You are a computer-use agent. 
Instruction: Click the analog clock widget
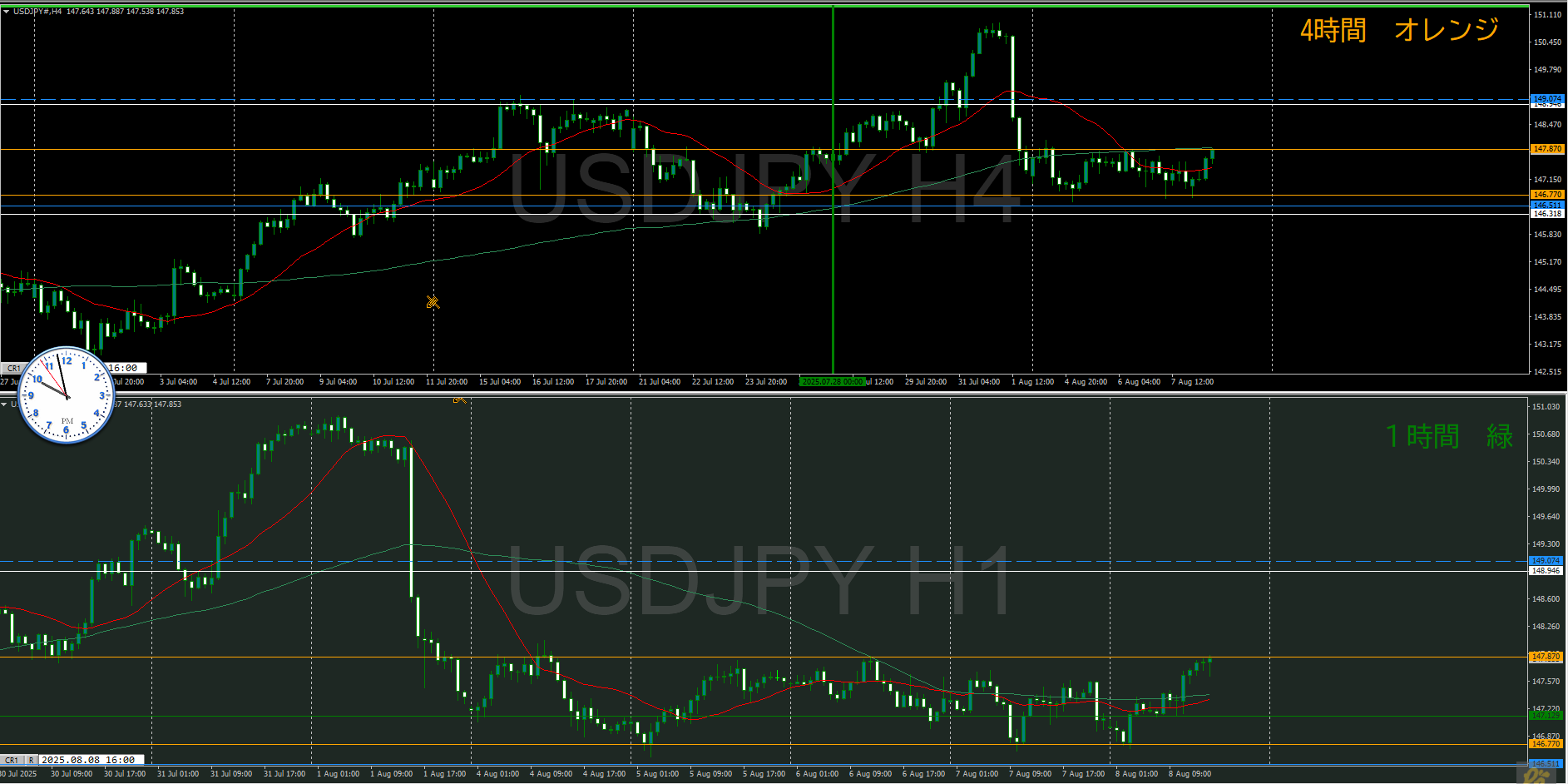pos(66,394)
